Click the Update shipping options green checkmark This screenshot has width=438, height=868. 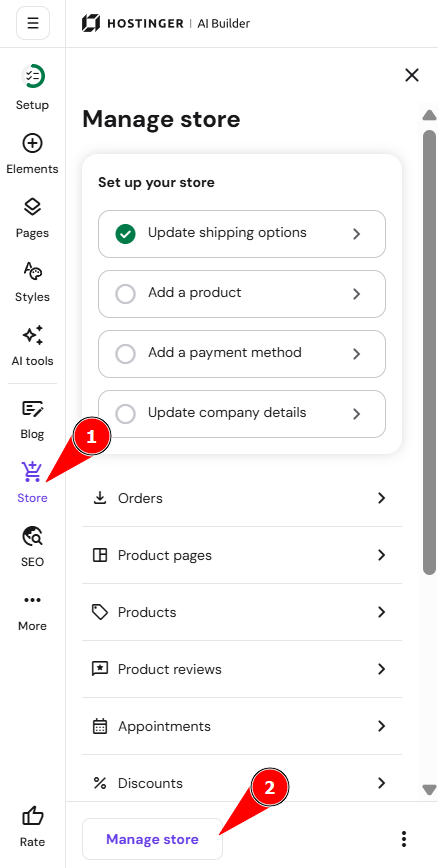coord(126,234)
